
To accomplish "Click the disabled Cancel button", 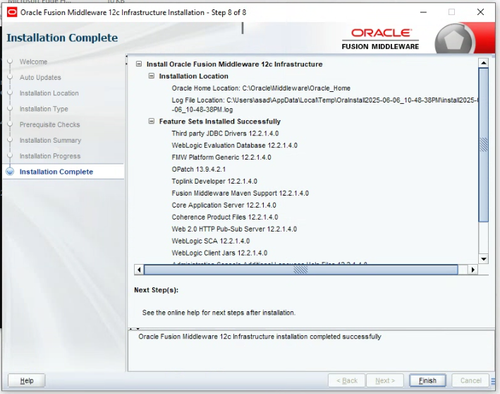I will pos(470,380).
